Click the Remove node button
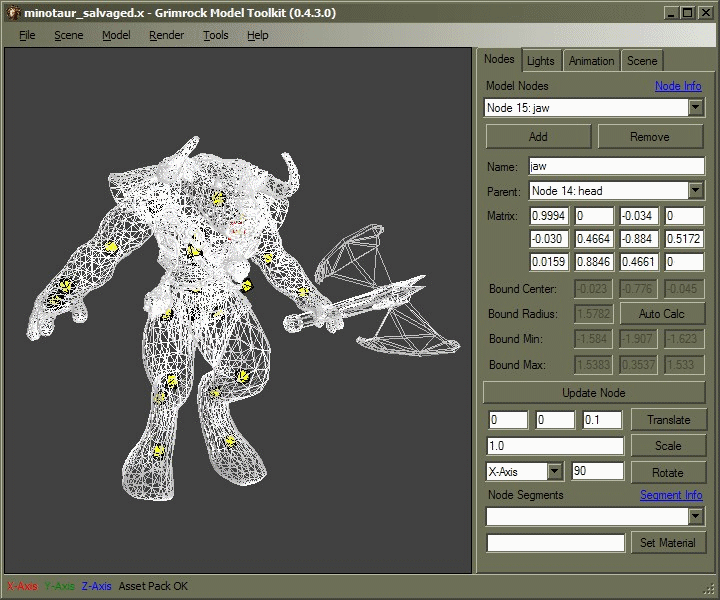Viewport: 720px width, 600px height. tap(650, 137)
